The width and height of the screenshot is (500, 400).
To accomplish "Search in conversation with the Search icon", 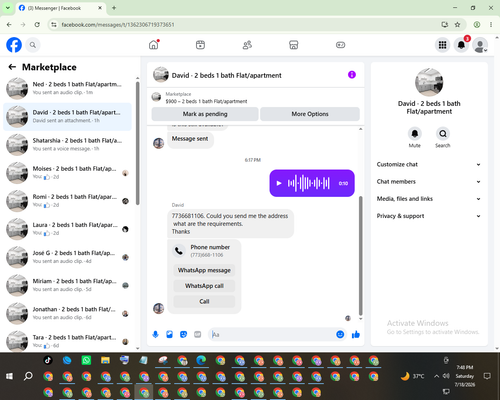I will 443,134.
